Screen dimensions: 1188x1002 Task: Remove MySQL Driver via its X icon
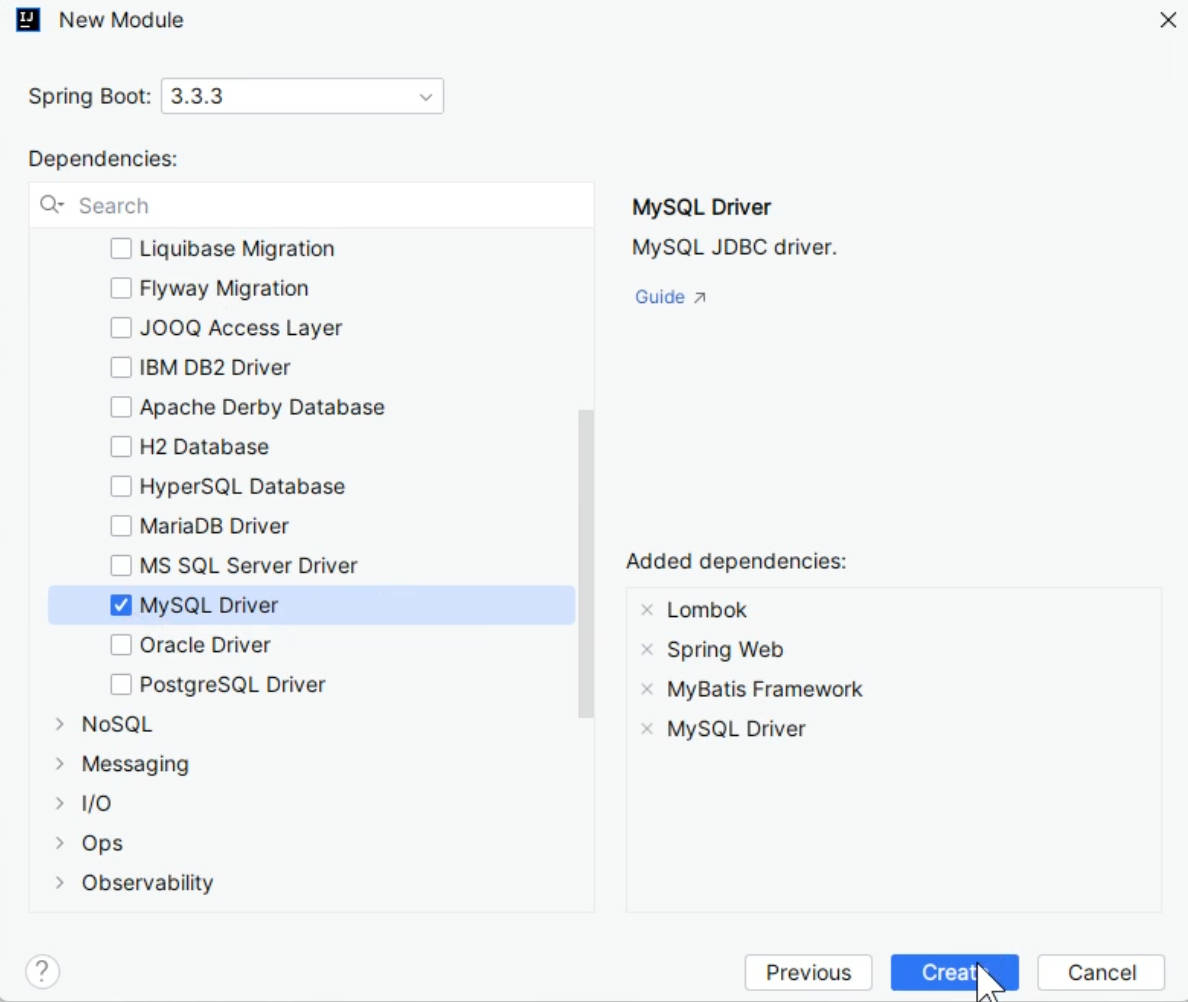pyautogui.click(x=646, y=729)
